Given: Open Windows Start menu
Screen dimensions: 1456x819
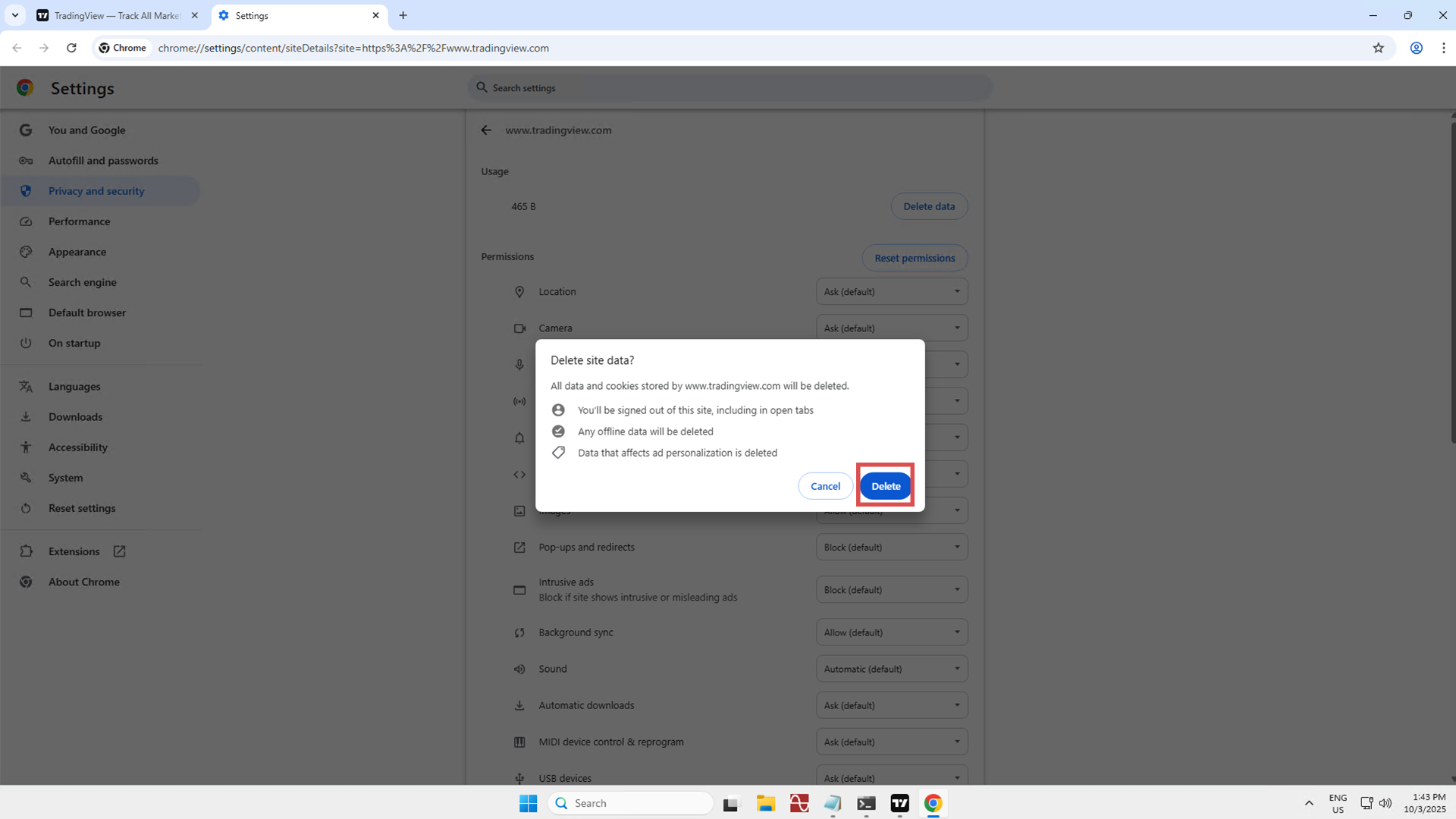Looking at the screenshot, I should tap(528, 803).
